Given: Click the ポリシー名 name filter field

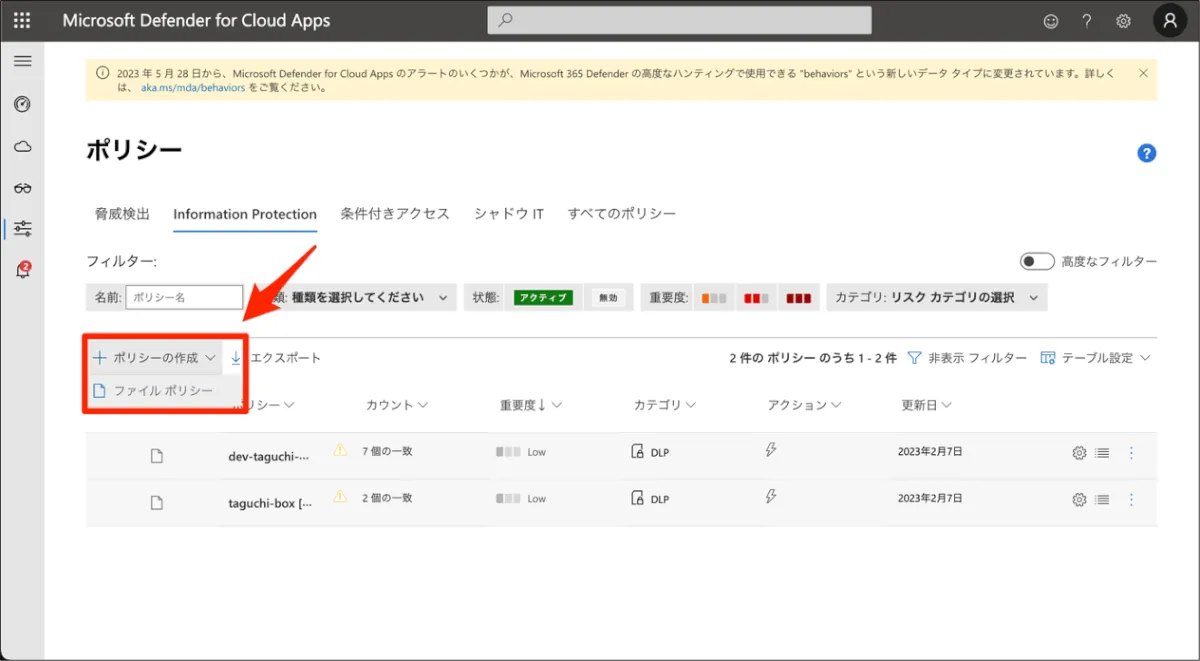Looking at the screenshot, I should click(184, 298).
